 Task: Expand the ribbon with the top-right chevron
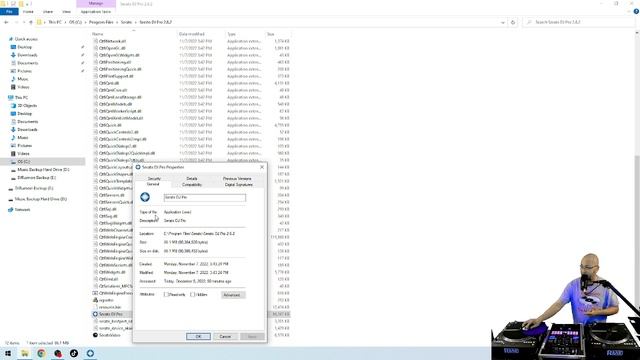tap(629, 11)
